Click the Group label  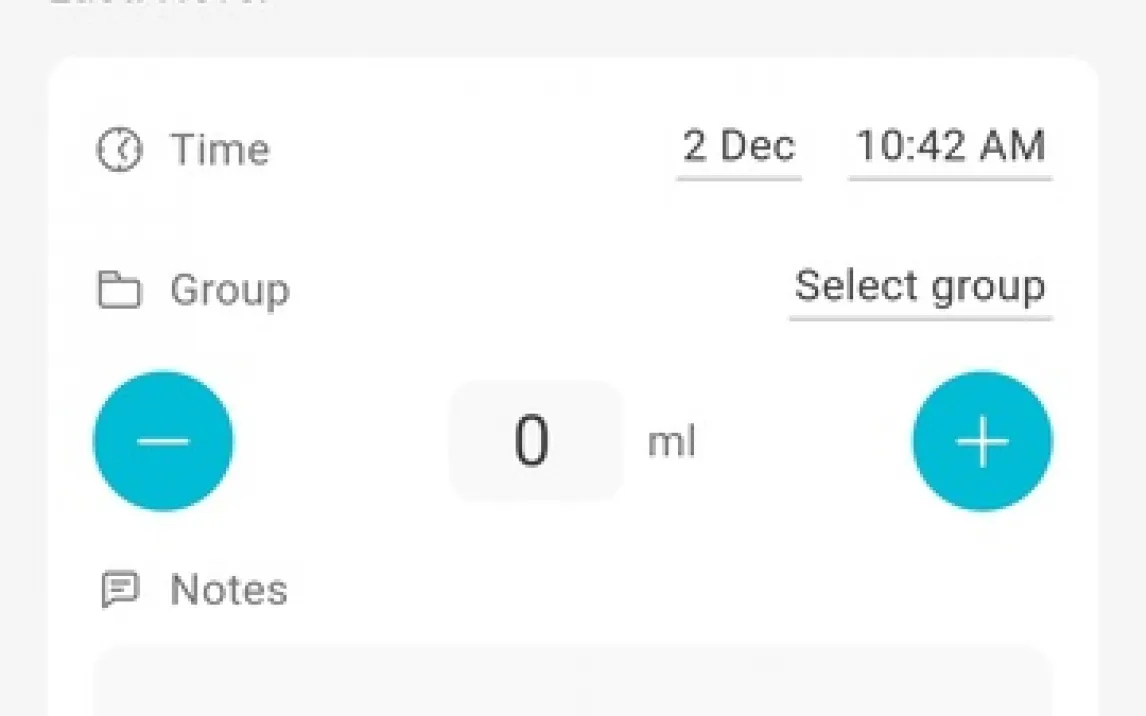coord(230,291)
